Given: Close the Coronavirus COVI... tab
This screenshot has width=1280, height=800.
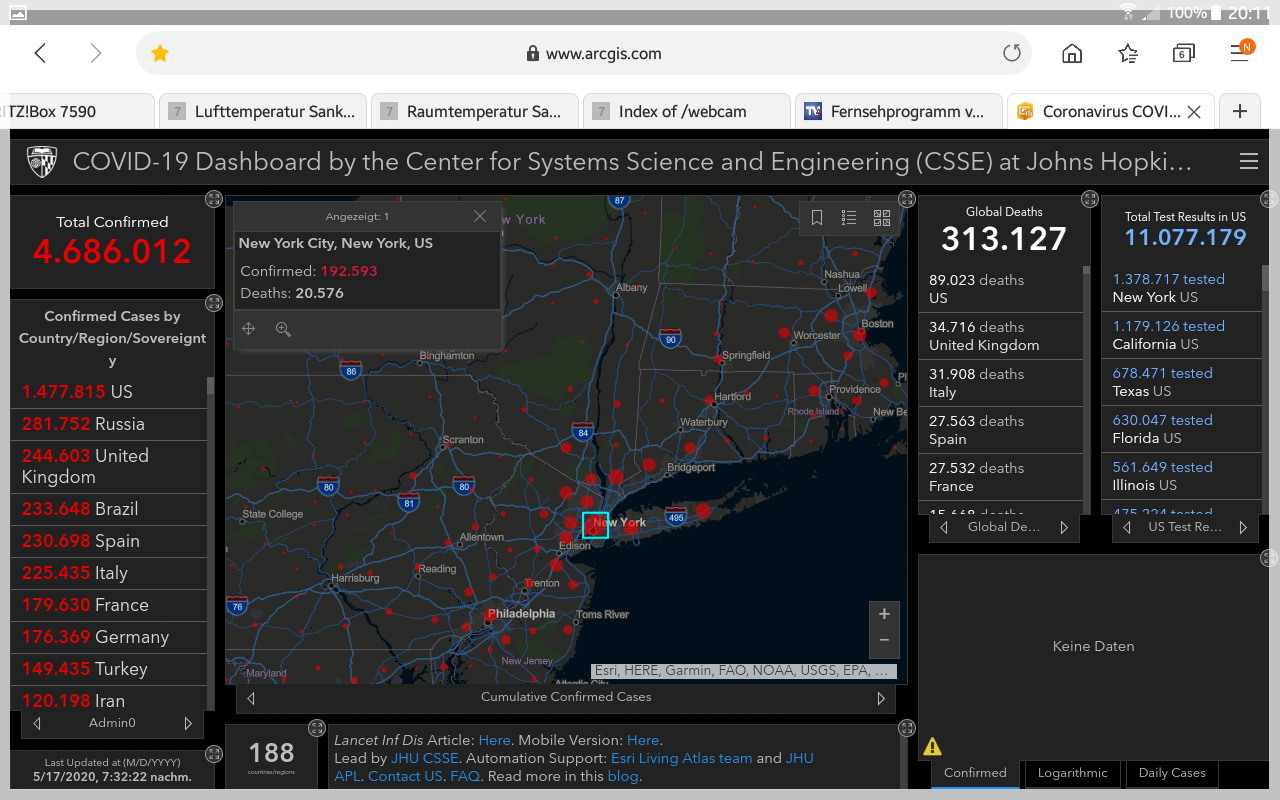Looking at the screenshot, I should pyautogui.click(x=1193, y=112).
